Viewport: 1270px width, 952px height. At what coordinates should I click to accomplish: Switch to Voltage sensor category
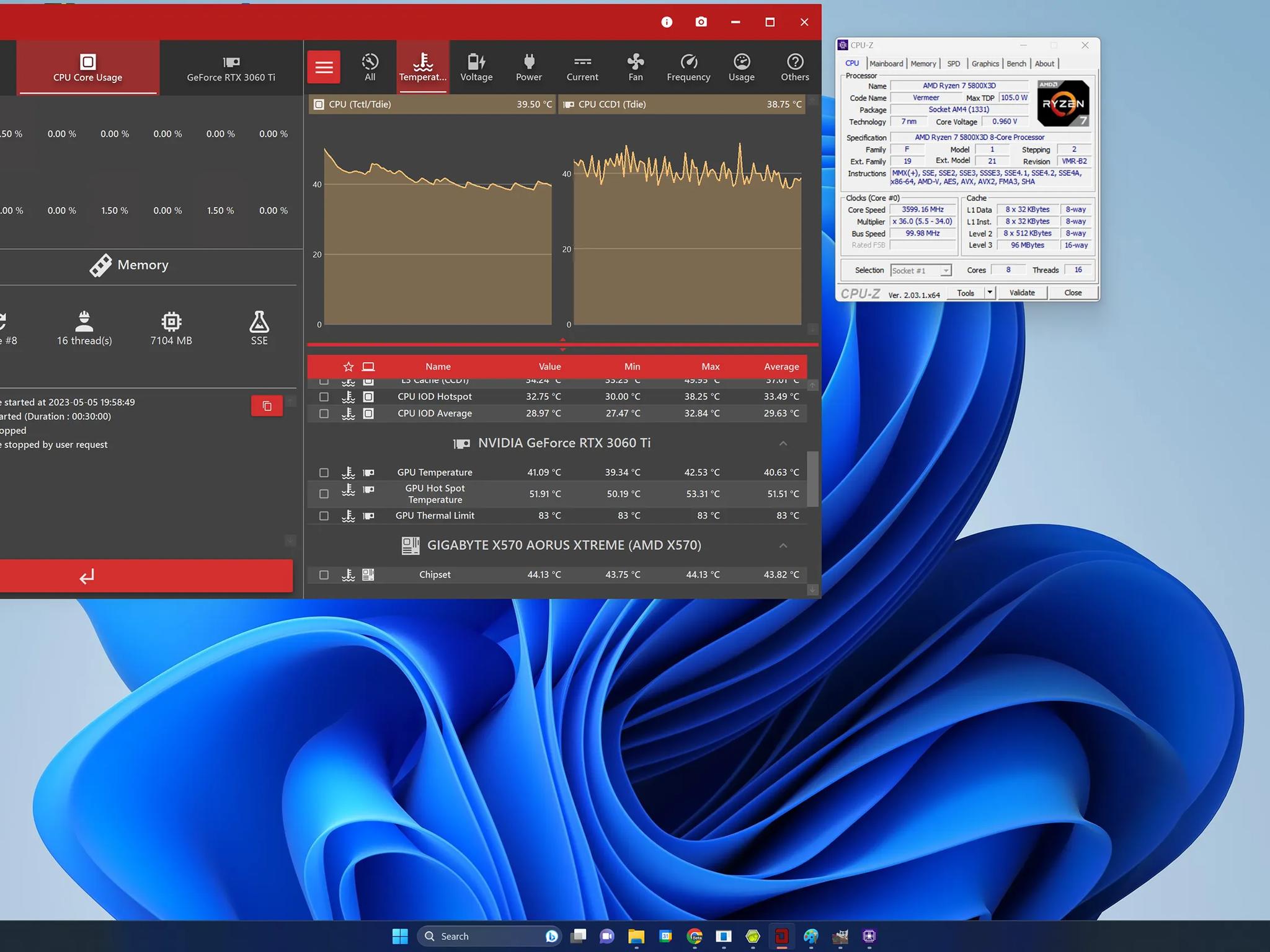(476, 67)
